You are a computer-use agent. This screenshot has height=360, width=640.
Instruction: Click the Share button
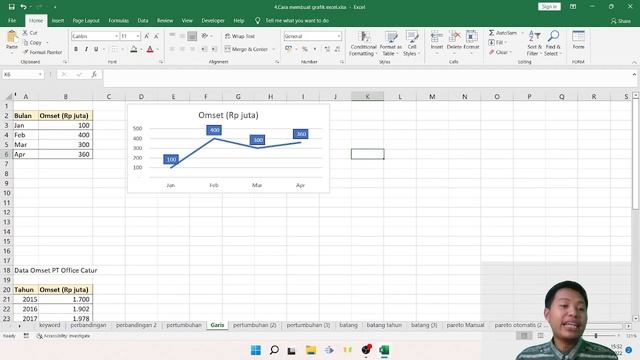(x=620, y=20)
